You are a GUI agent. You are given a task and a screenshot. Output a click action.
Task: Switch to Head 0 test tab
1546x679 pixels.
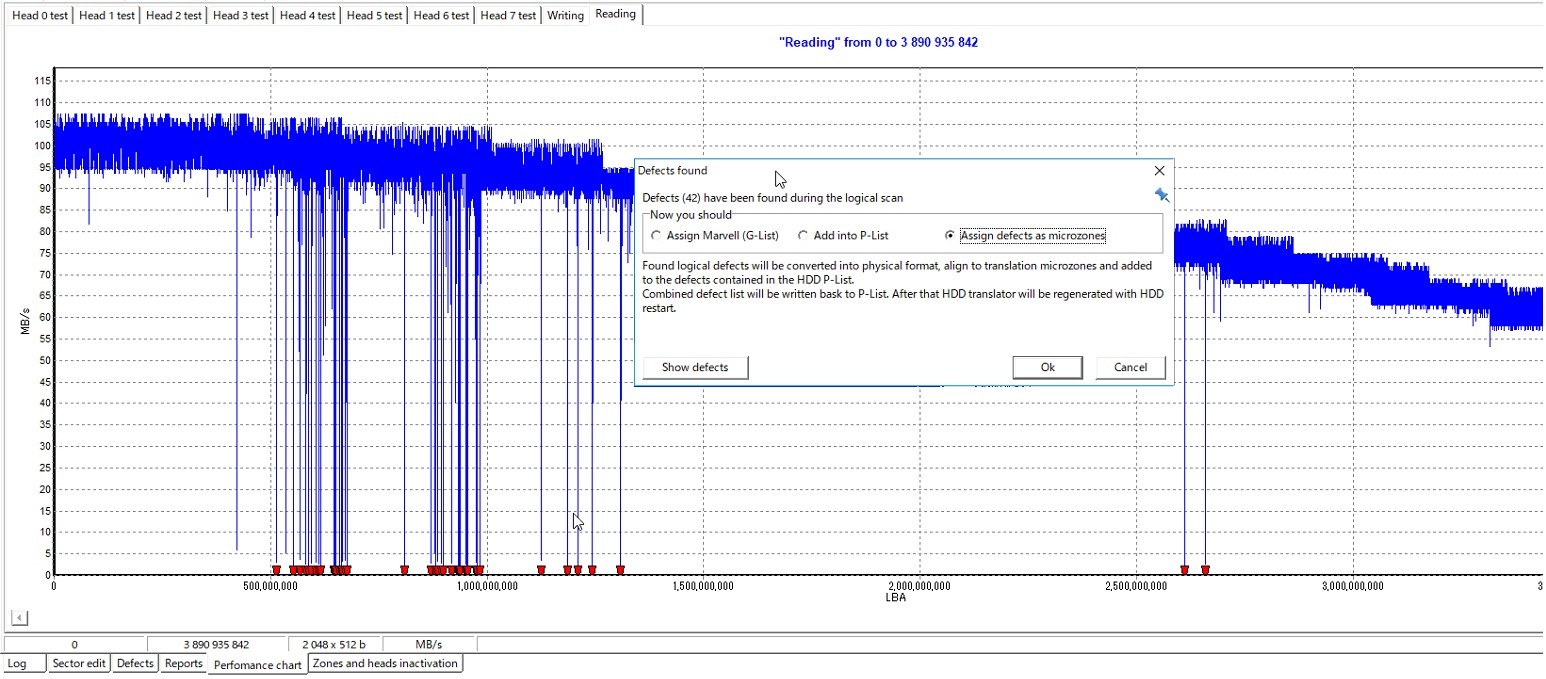click(x=39, y=15)
